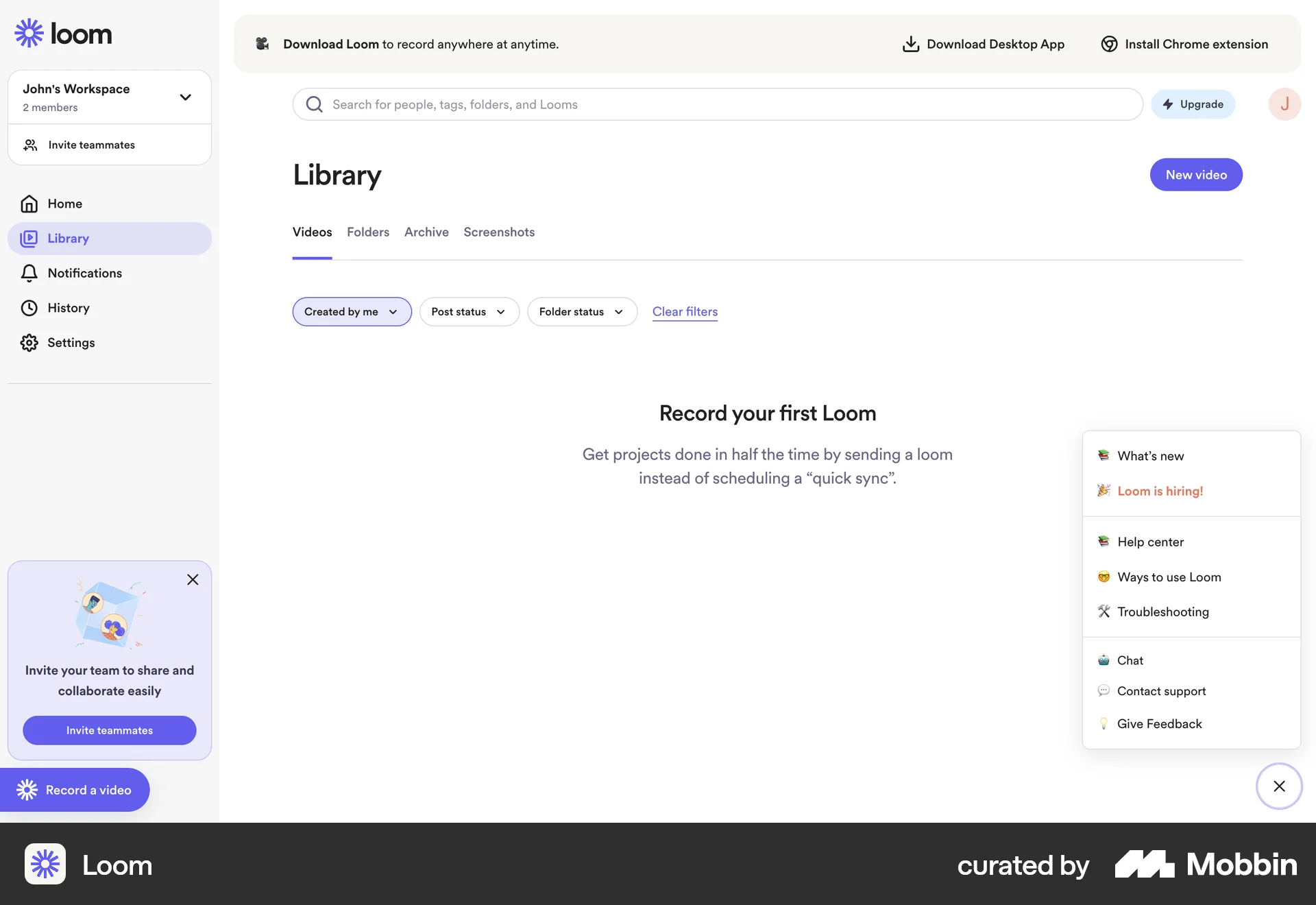Image resolution: width=1316 pixels, height=905 pixels.
Task: Expand the Post status filter
Action: (469, 311)
